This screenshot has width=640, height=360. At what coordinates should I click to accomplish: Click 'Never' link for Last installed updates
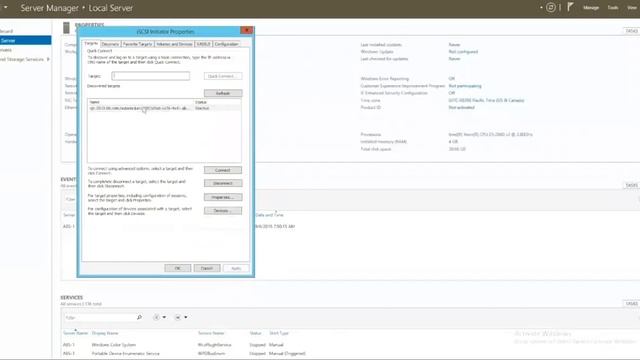tap(454, 44)
